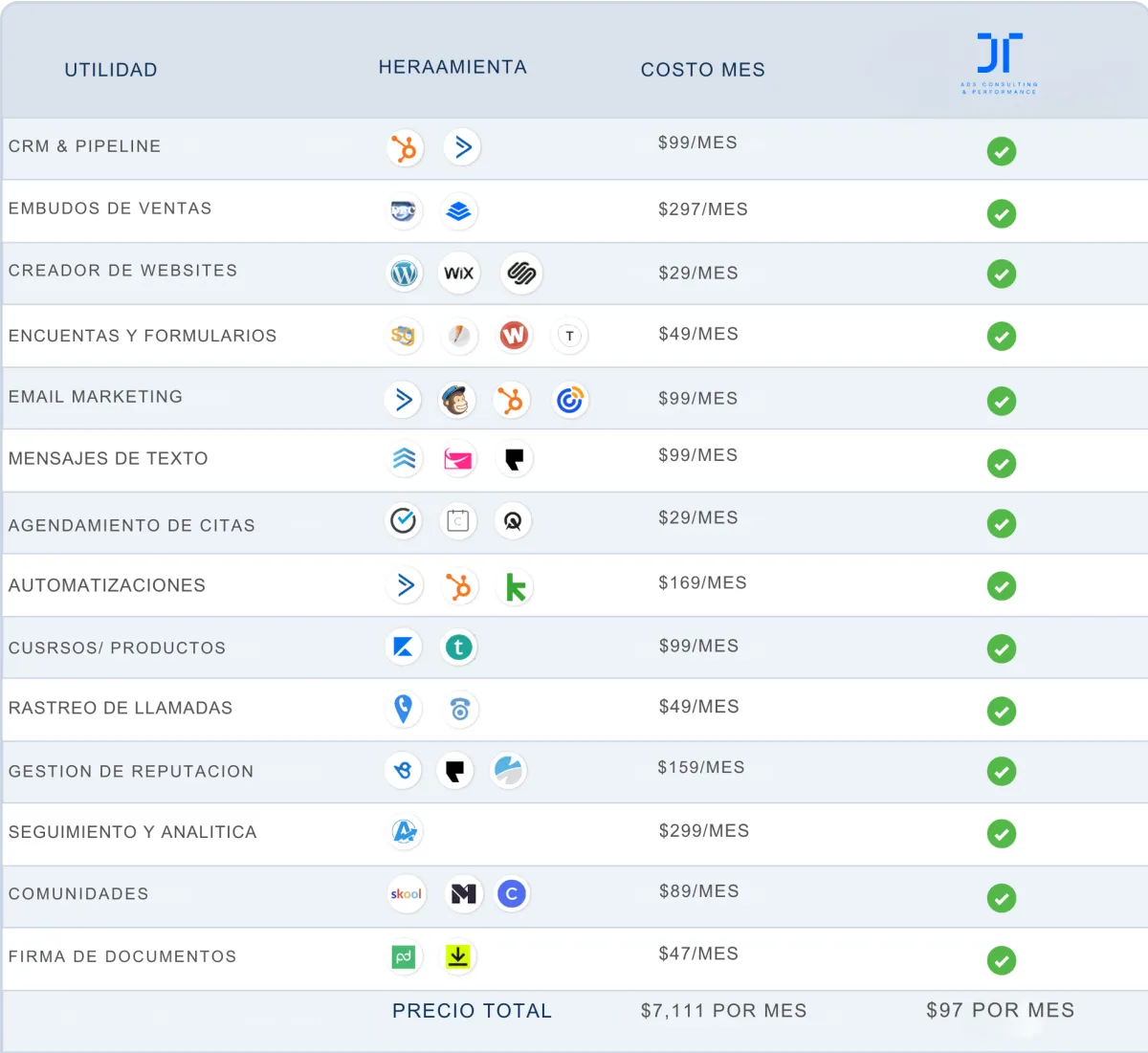The width and height of the screenshot is (1148, 1053).
Task: Click the $169/MES price
Action: click(x=702, y=582)
